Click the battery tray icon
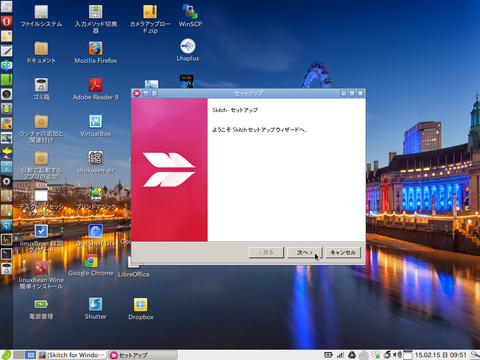The height and width of the screenshot is (360, 480). tap(328, 355)
